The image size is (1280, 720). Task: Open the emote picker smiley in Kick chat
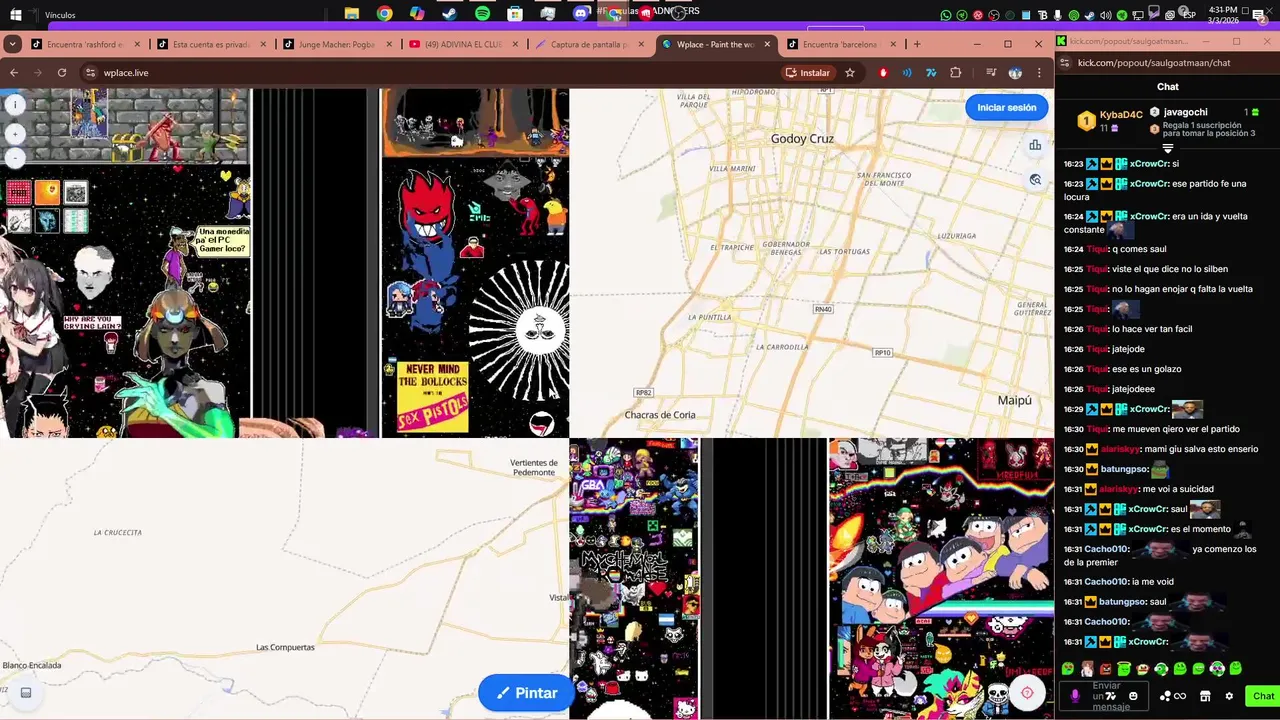[x=1133, y=696]
